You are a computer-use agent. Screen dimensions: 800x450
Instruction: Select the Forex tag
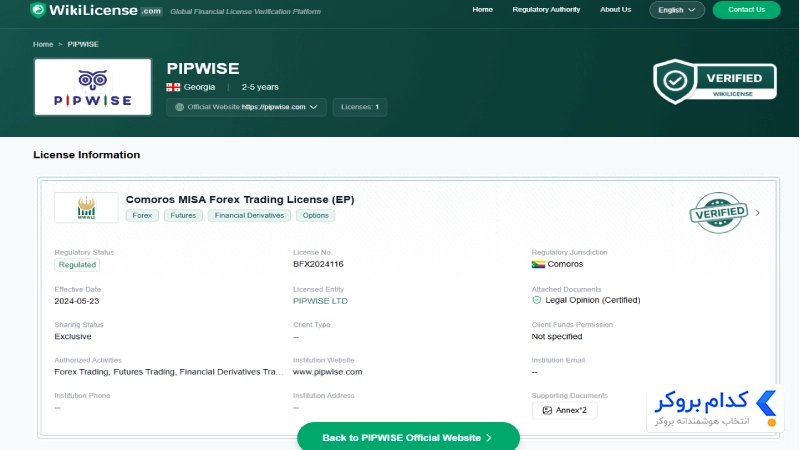[142, 216]
